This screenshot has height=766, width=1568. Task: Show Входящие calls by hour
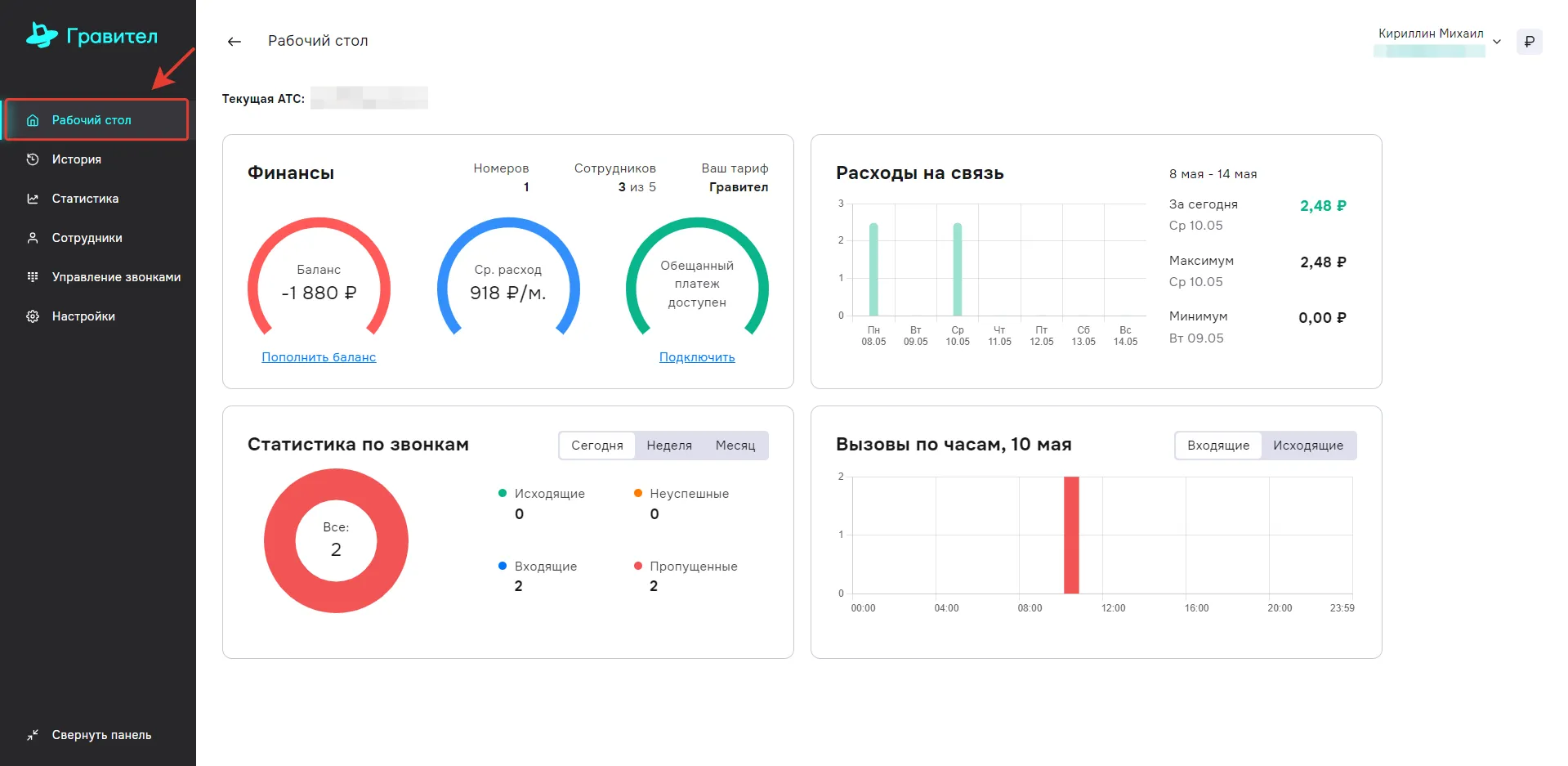(1218, 446)
